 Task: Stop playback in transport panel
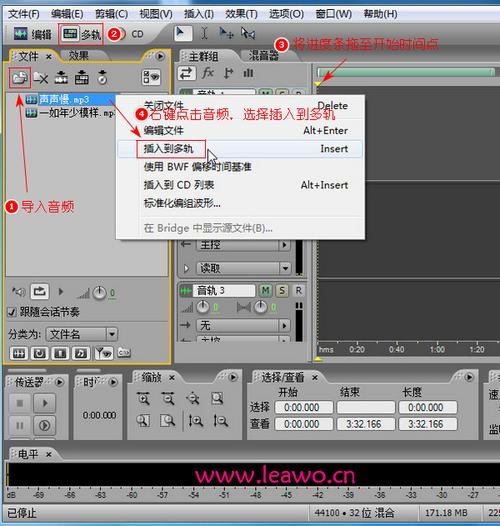(20, 403)
